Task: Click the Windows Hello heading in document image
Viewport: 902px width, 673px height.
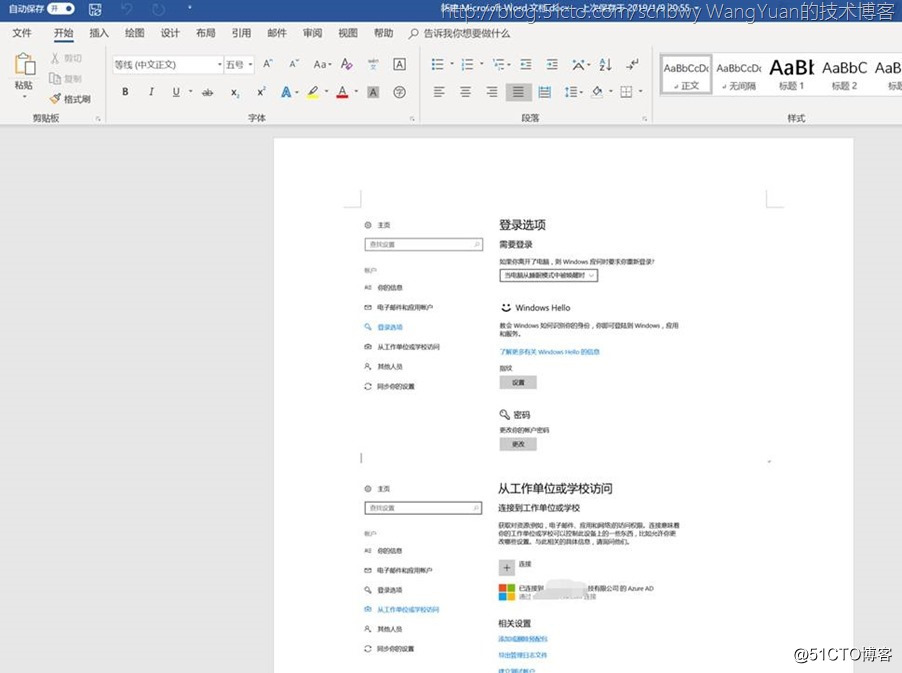Action: (x=542, y=308)
